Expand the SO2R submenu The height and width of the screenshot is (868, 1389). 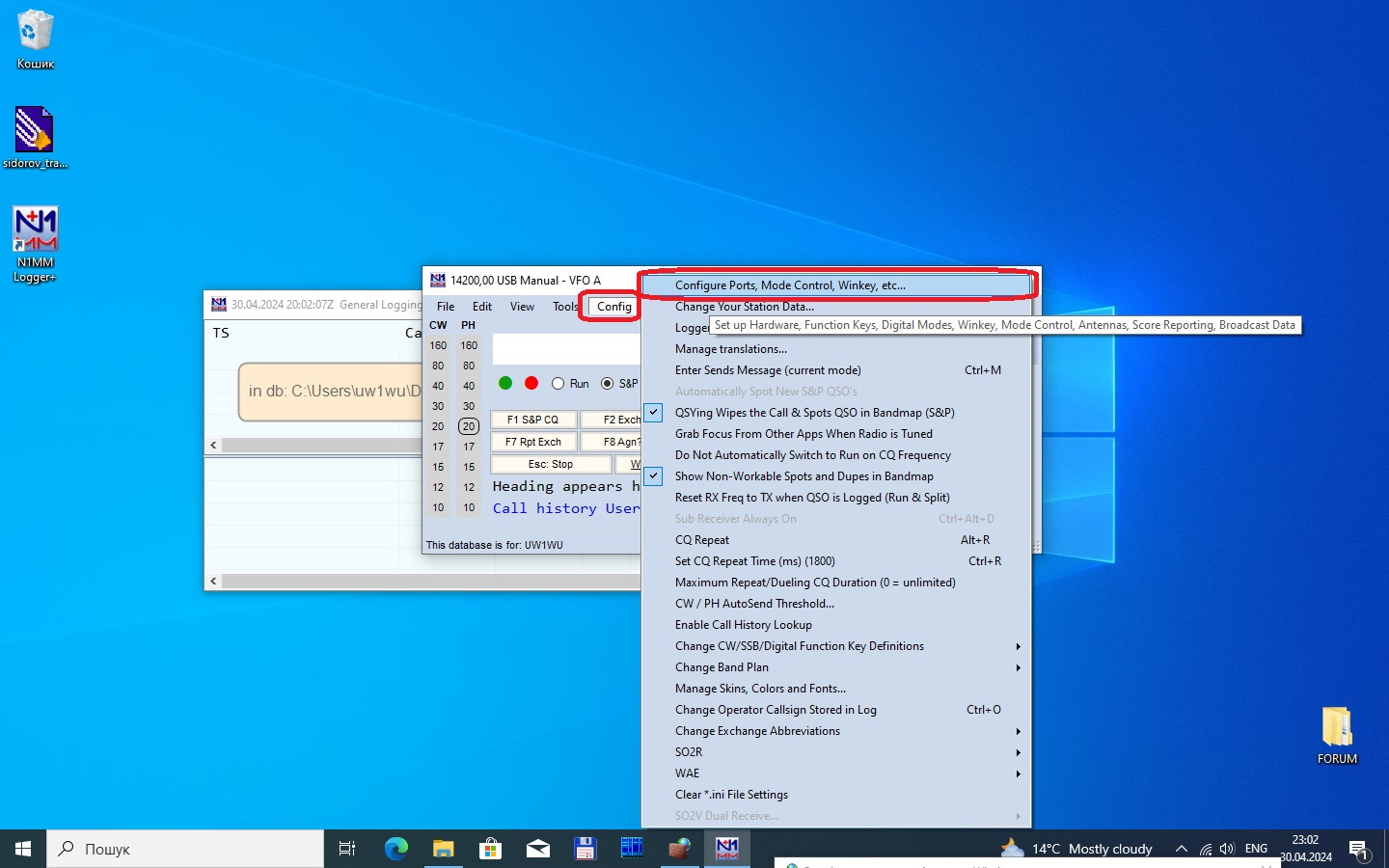pyautogui.click(x=836, y=752)
